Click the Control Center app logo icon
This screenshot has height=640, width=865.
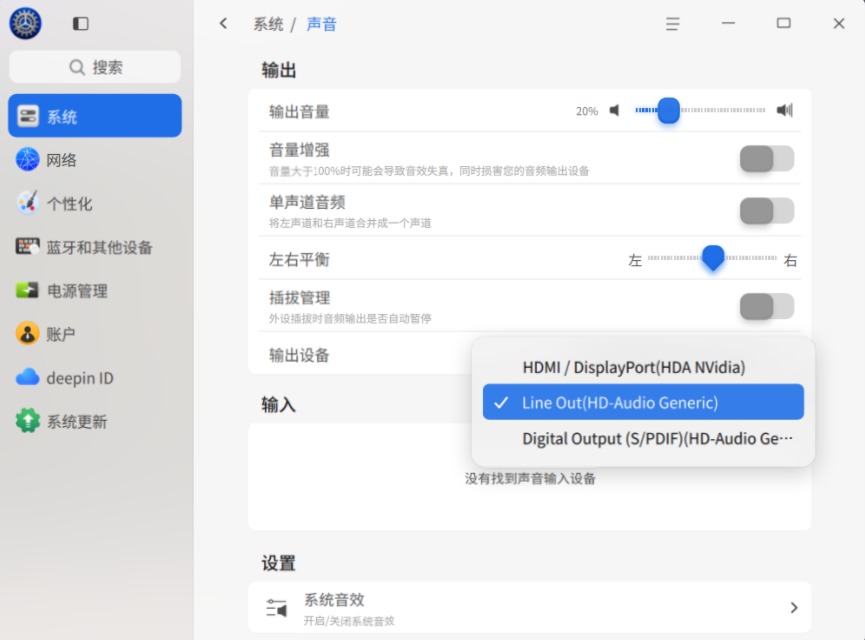tap(25, 23)
